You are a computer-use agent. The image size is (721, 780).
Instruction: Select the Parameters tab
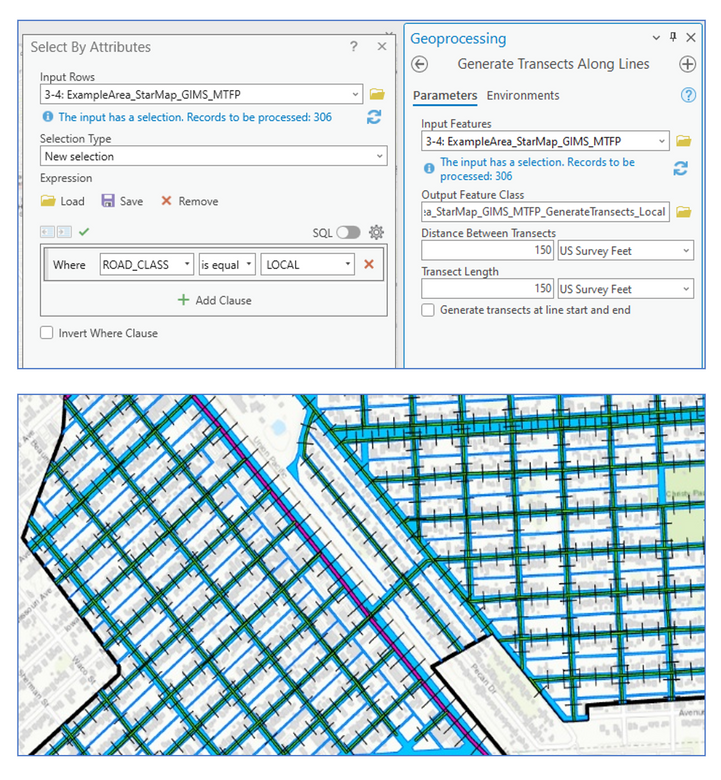[x=445, y=95]
